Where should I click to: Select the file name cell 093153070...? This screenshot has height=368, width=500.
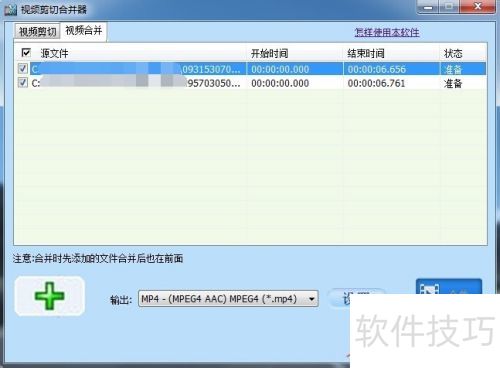[x=138, y=69]
